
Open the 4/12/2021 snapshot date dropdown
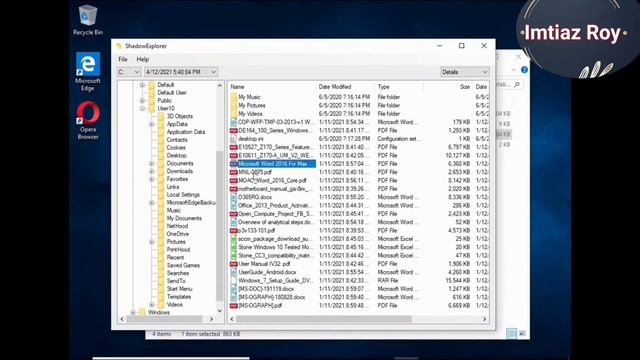(181, 72)
